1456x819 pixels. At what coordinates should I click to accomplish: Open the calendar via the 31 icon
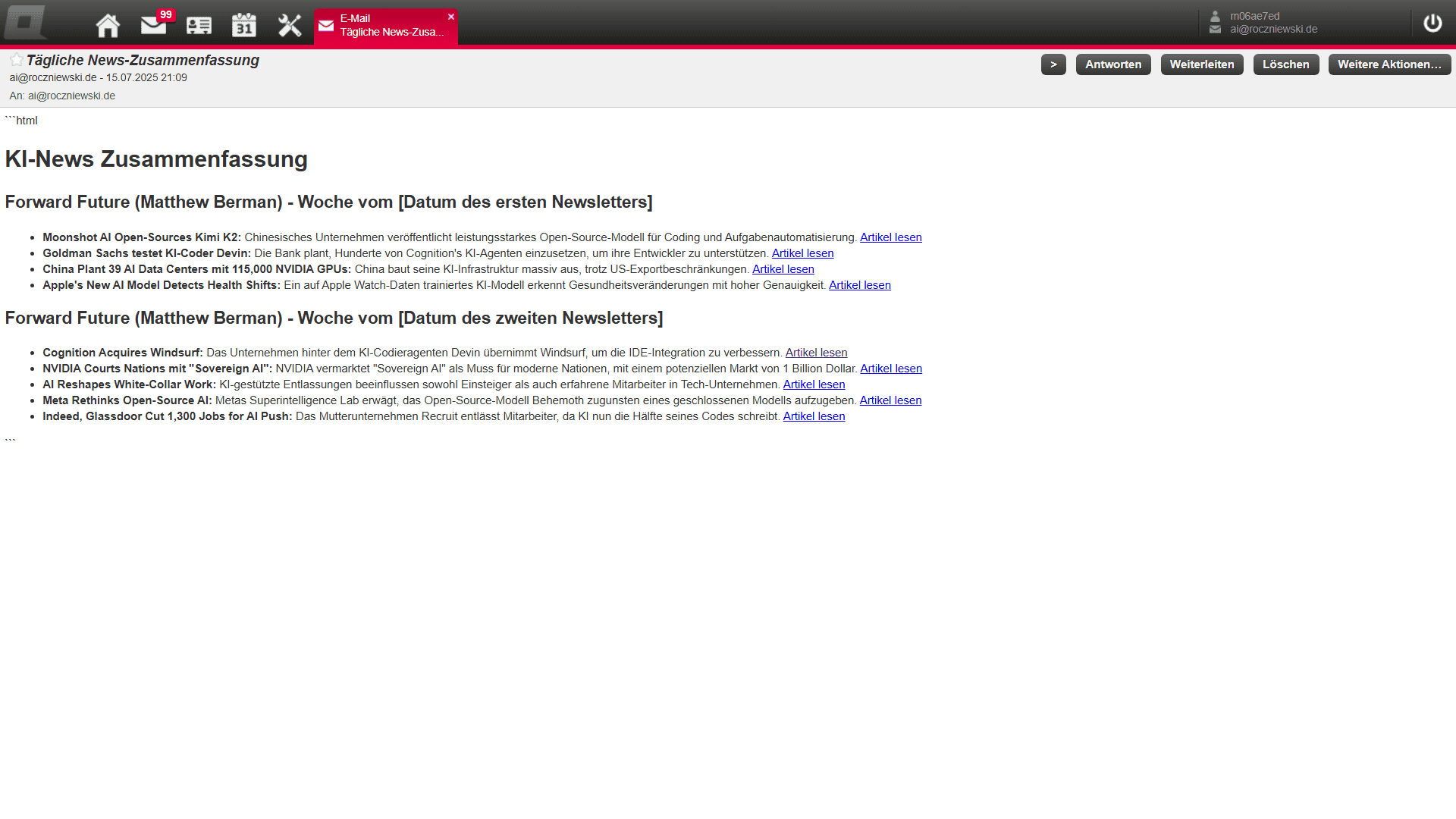[x=244, y=24]
